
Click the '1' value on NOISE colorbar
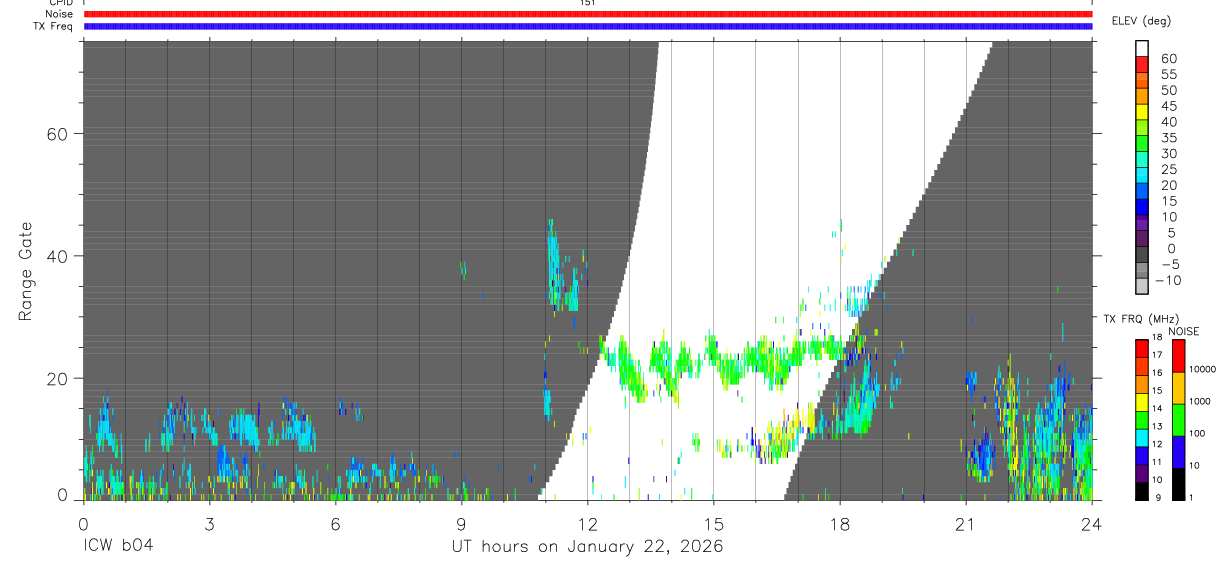1192,497
